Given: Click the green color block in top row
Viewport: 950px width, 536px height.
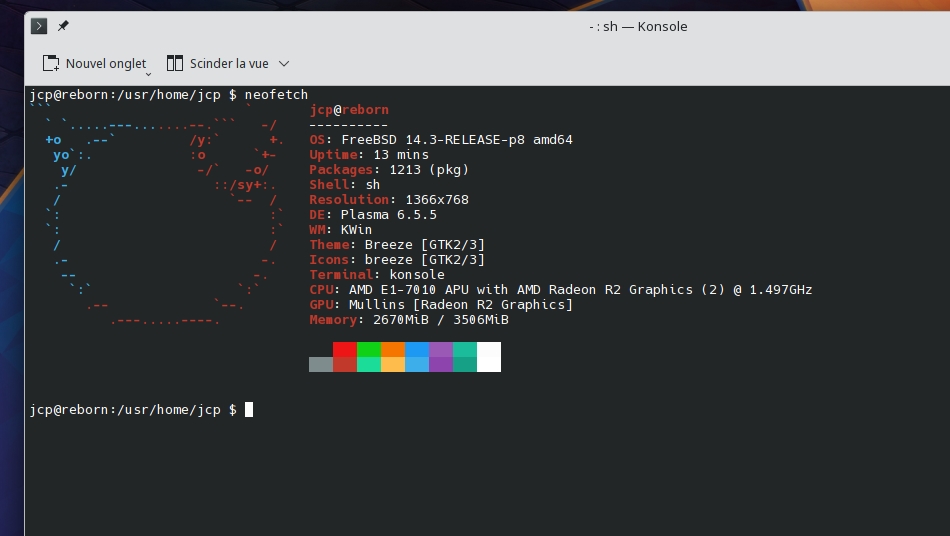Looking at the screenshot, I should coord(369,349).
